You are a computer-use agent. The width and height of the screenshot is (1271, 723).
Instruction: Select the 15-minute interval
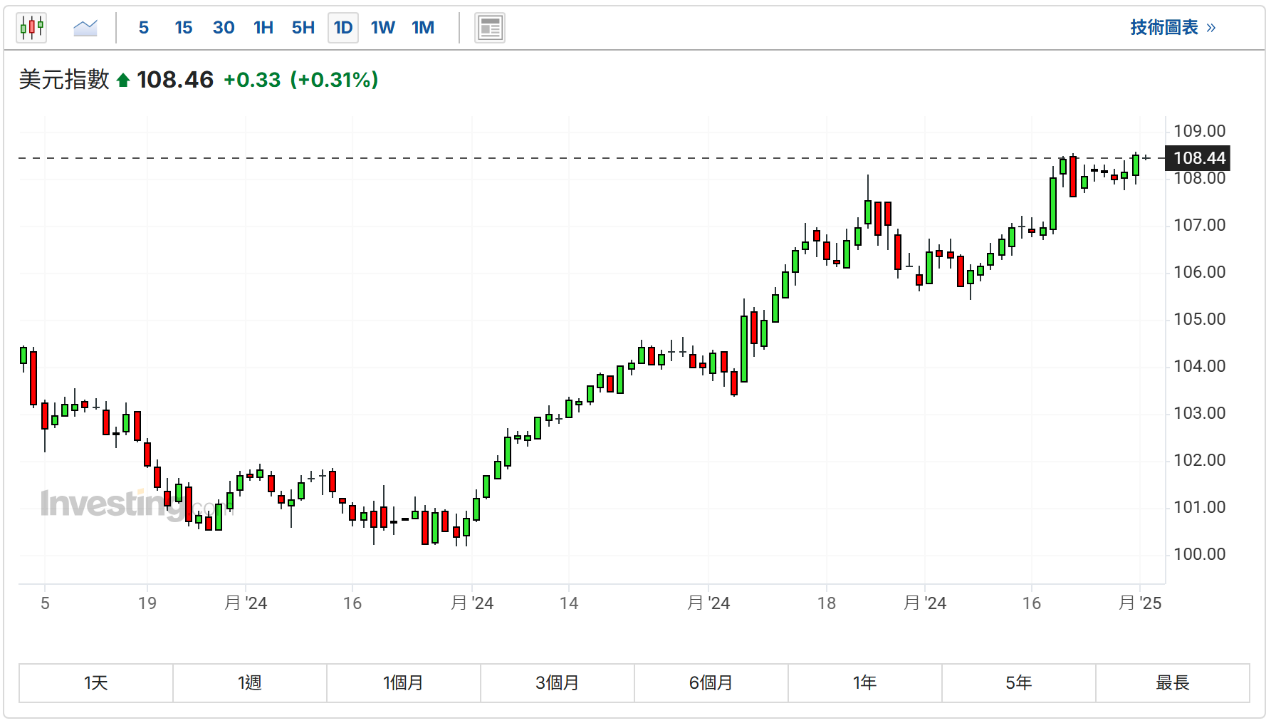(x=183, y=28)
